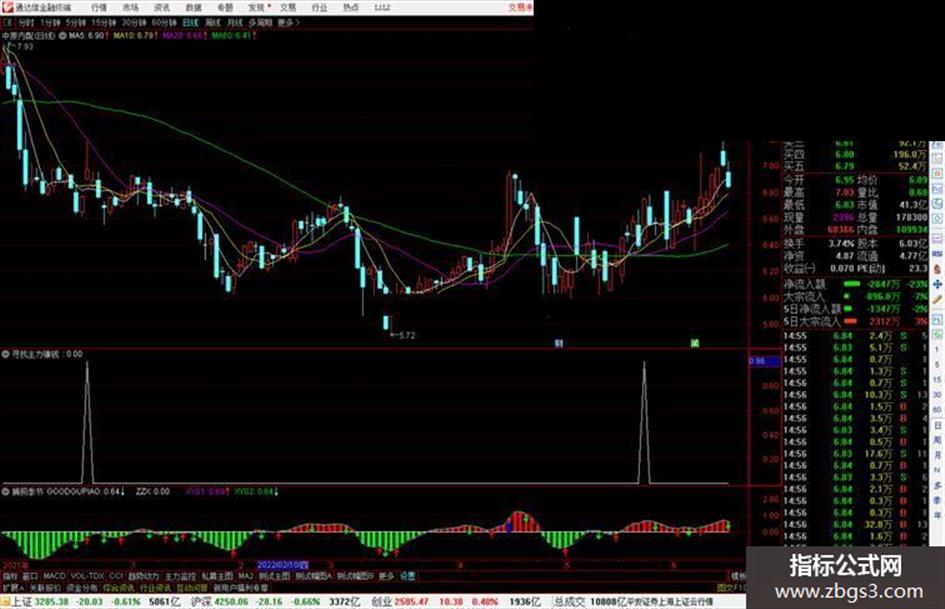Expand 更多 period options
The image size is (945, 609).
pyautogui.click(x=287, y=22)
